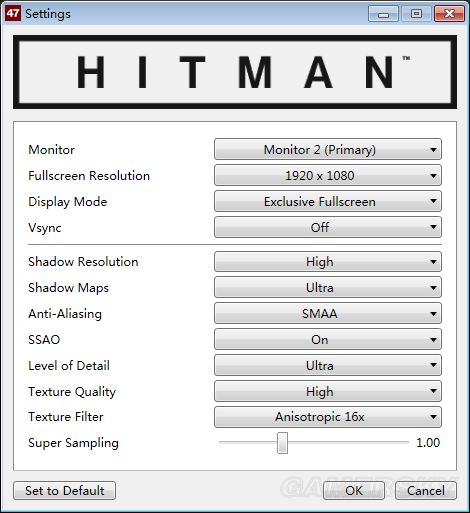Click the Super Sampling slider handle

coord(282,443)
